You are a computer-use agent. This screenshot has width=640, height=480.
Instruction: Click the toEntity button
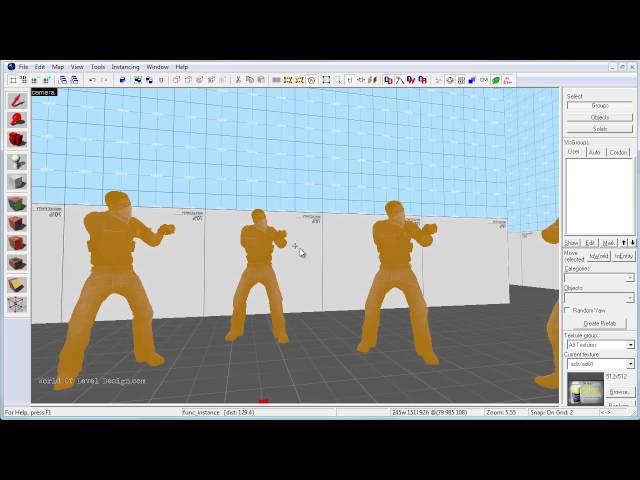624,256
